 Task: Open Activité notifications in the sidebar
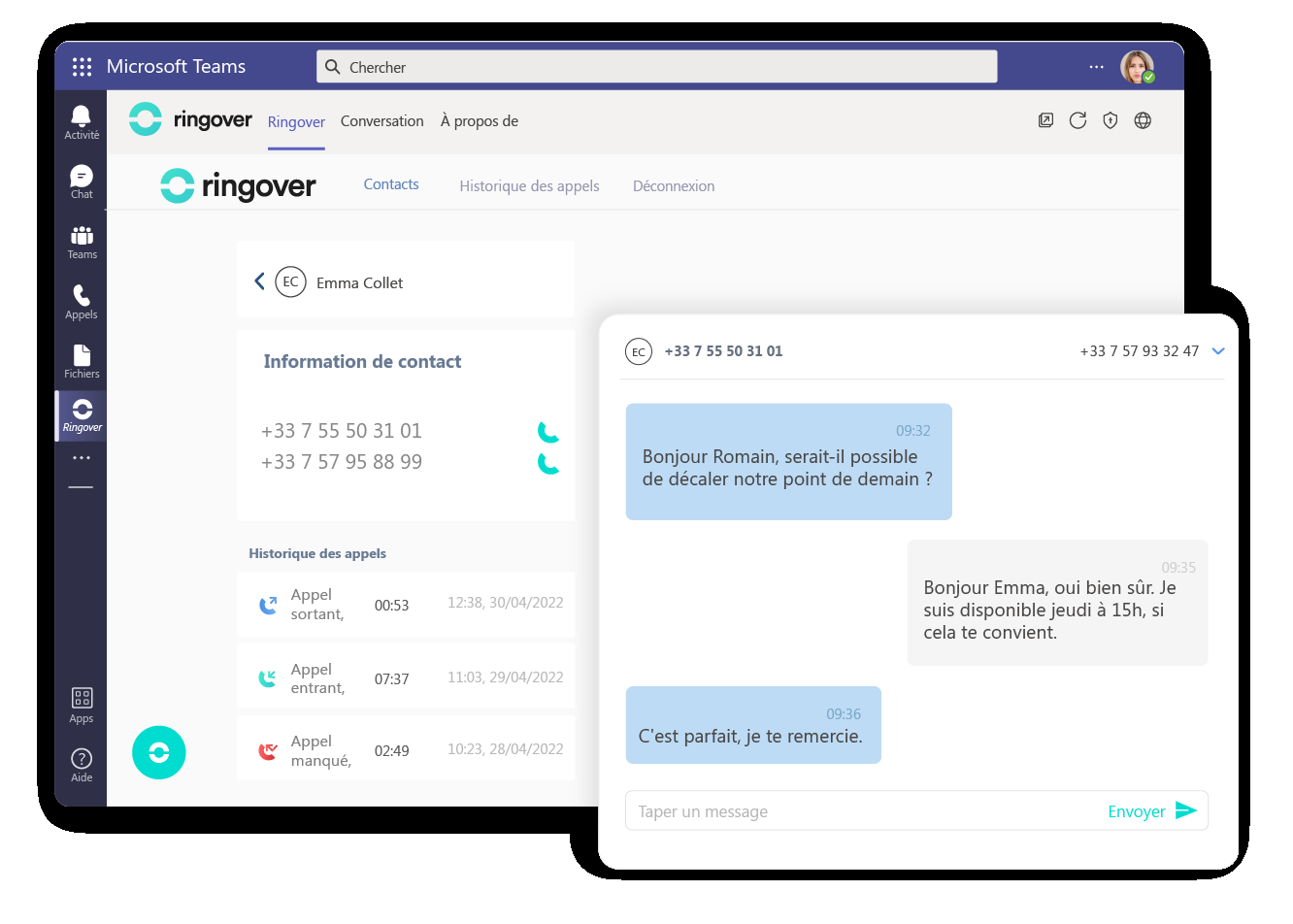[x=82, y=122]
